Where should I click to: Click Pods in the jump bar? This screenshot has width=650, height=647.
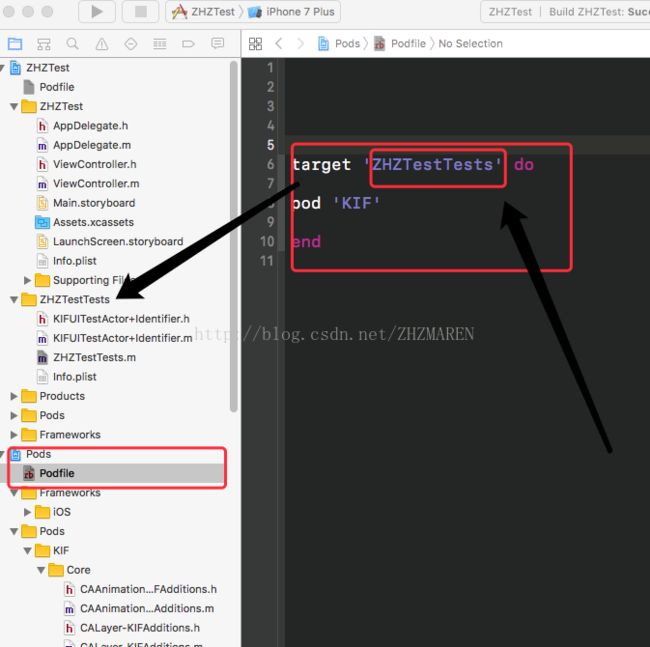(339, 44)
